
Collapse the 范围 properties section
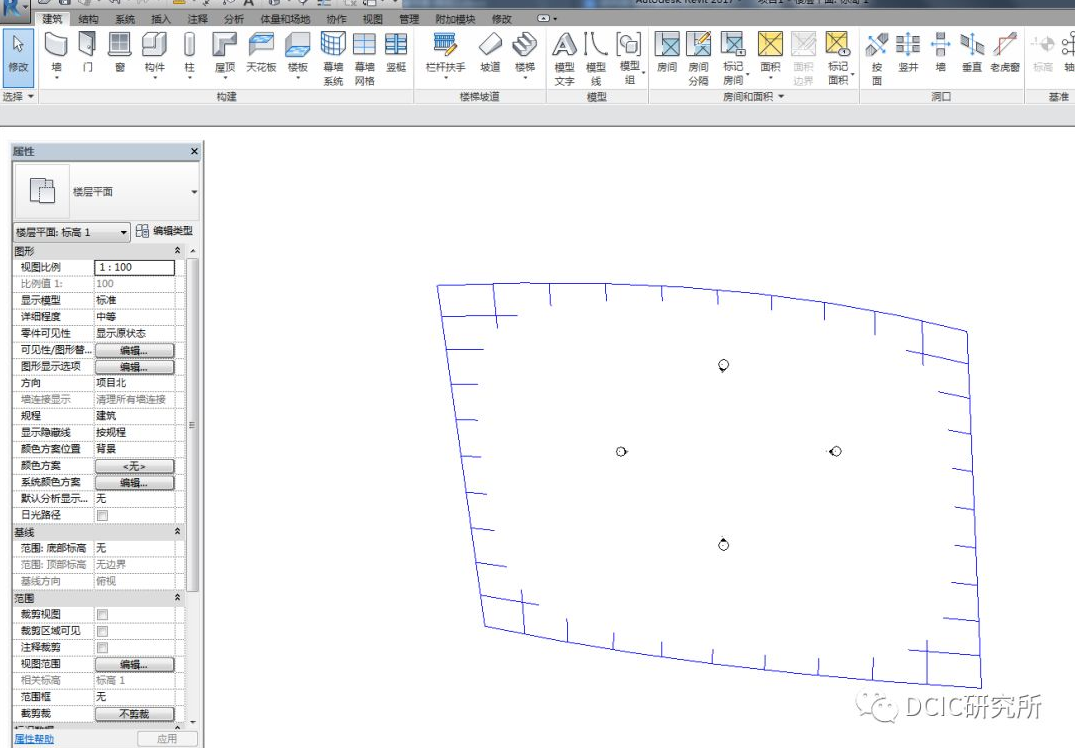click(178, 598)
